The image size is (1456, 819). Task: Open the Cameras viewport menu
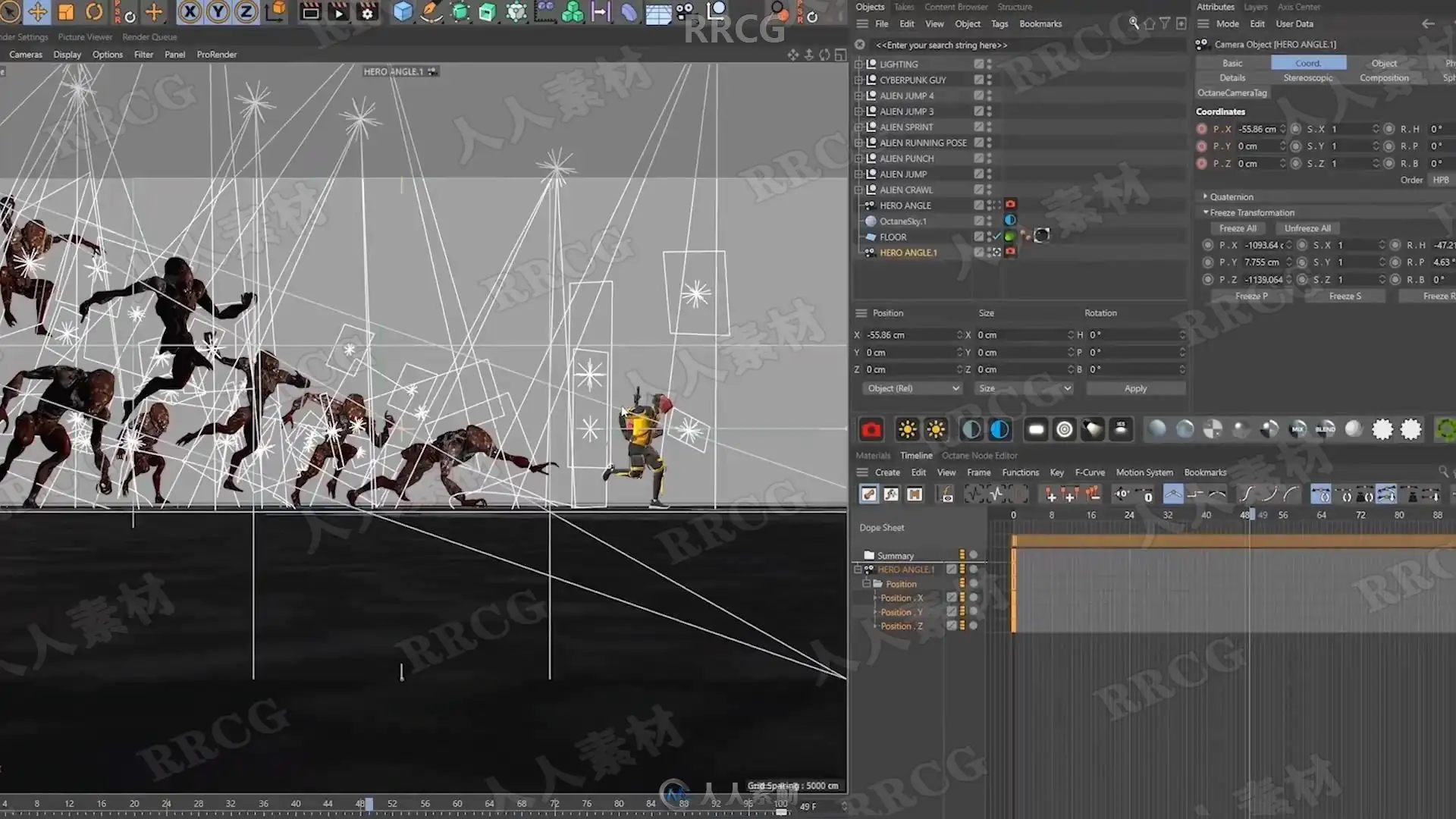[26, 55]
